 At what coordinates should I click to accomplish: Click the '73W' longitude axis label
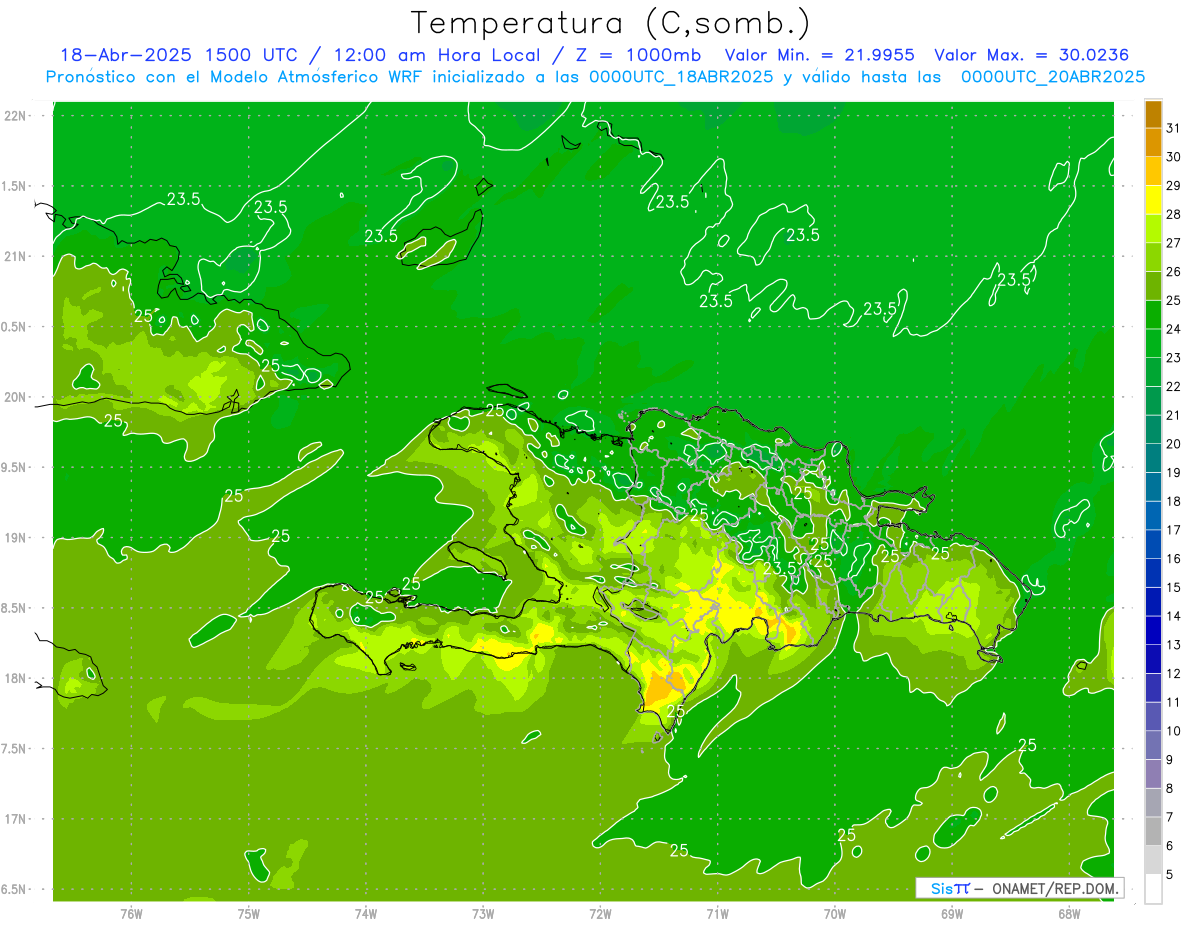click(483, 914)
